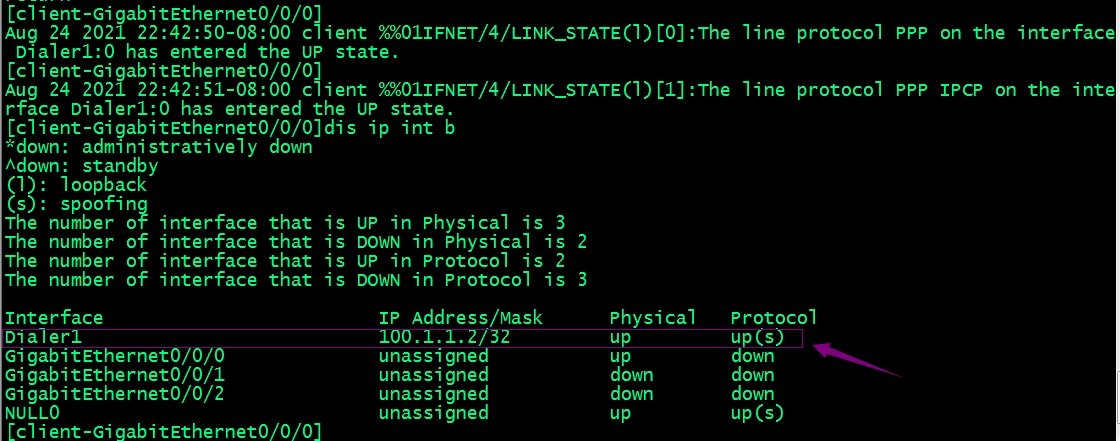Screen dimensions: 1120x441
Task: Click the GigabitEthernet0/0/1 interface entry
Action: pyautogui.click(x=114, y=375)
